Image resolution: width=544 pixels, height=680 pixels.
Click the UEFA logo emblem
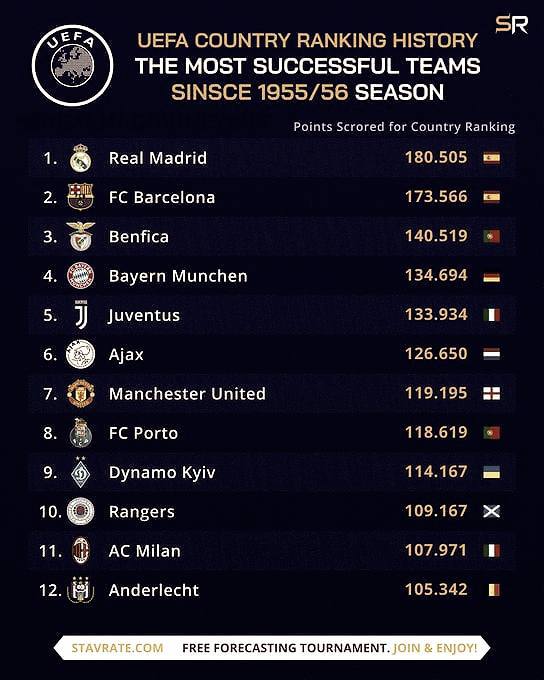pyautogui.click(x=72, y=65)
